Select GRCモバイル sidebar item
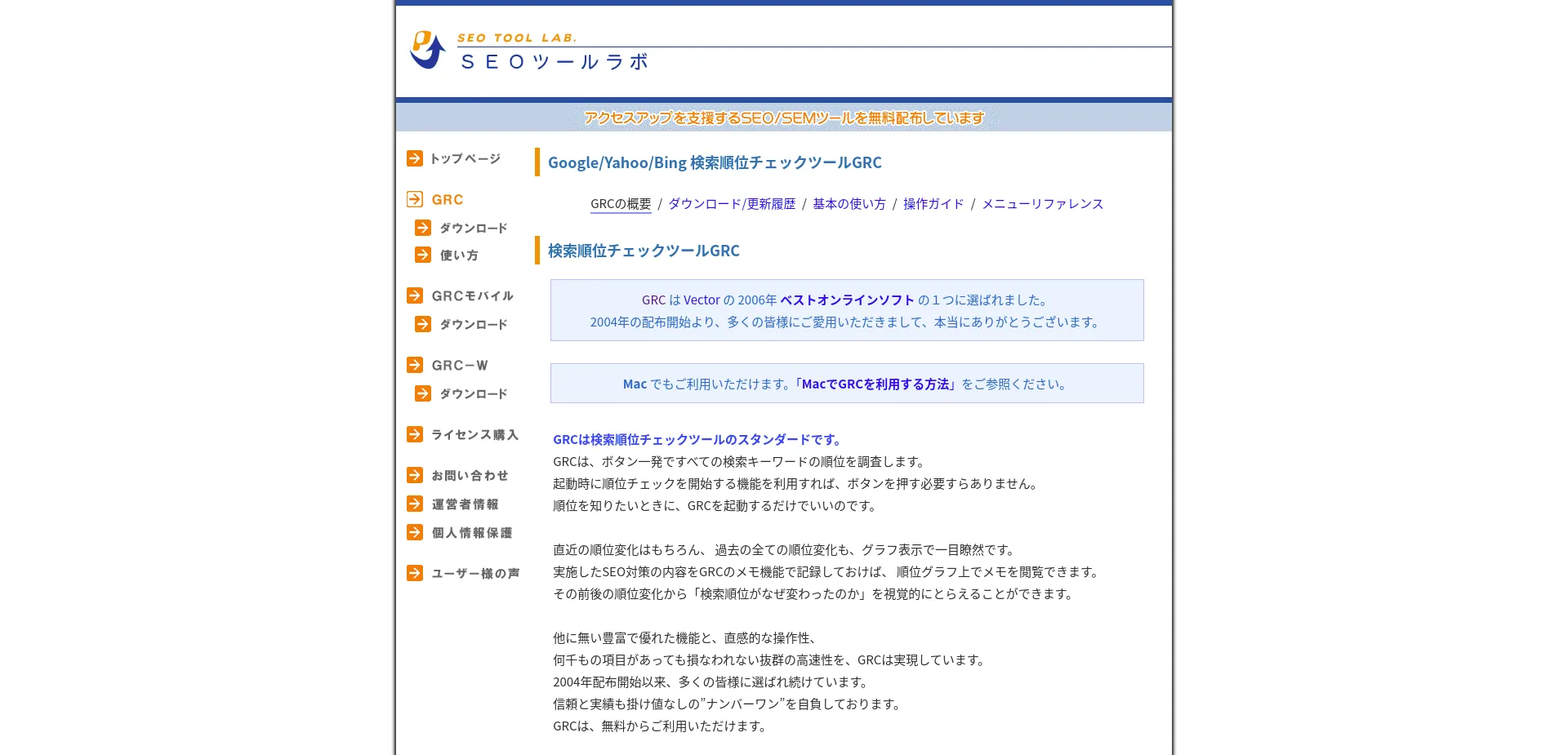 [x=473, y=295]
